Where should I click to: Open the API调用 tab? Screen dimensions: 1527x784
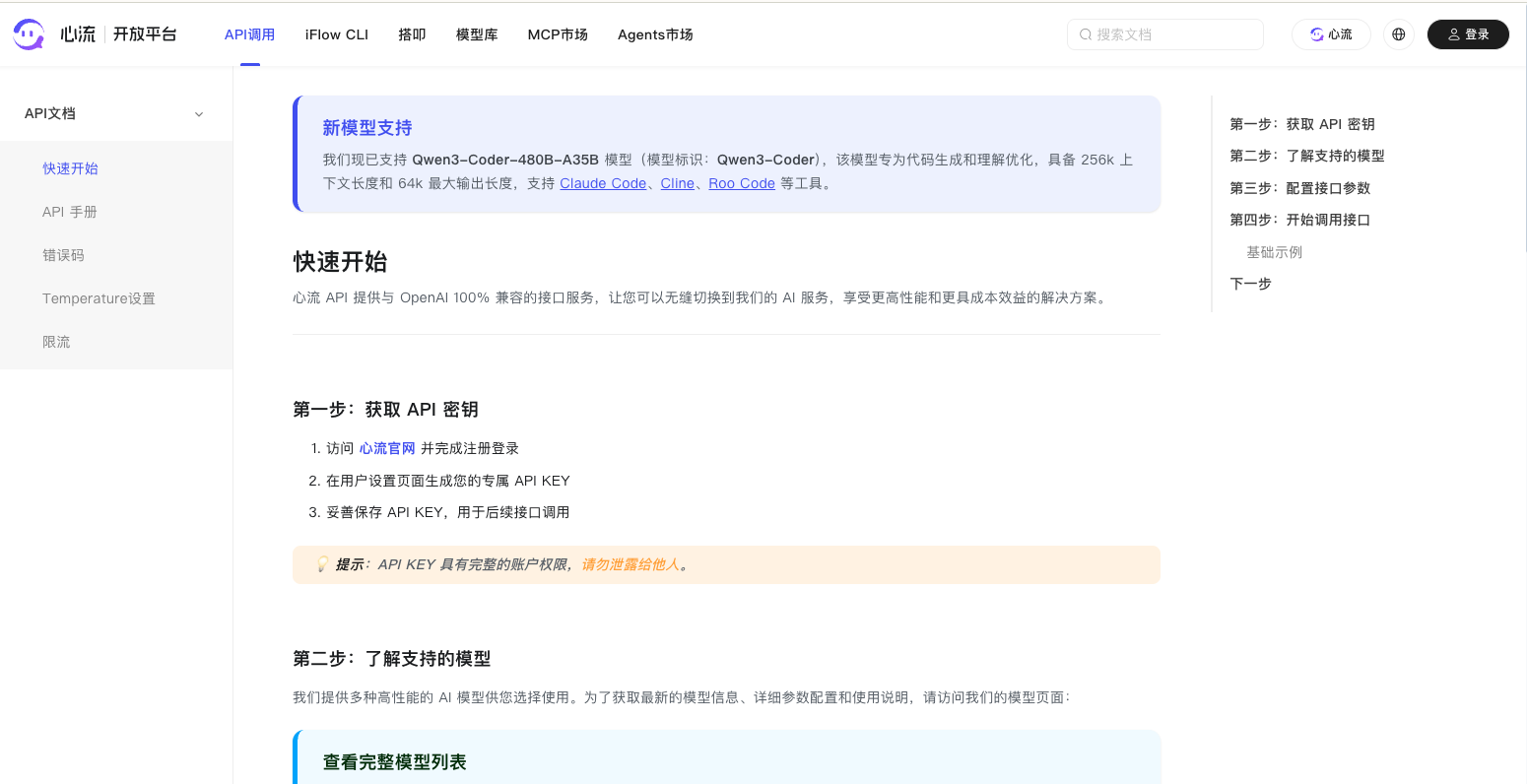(x=249, y=34)
